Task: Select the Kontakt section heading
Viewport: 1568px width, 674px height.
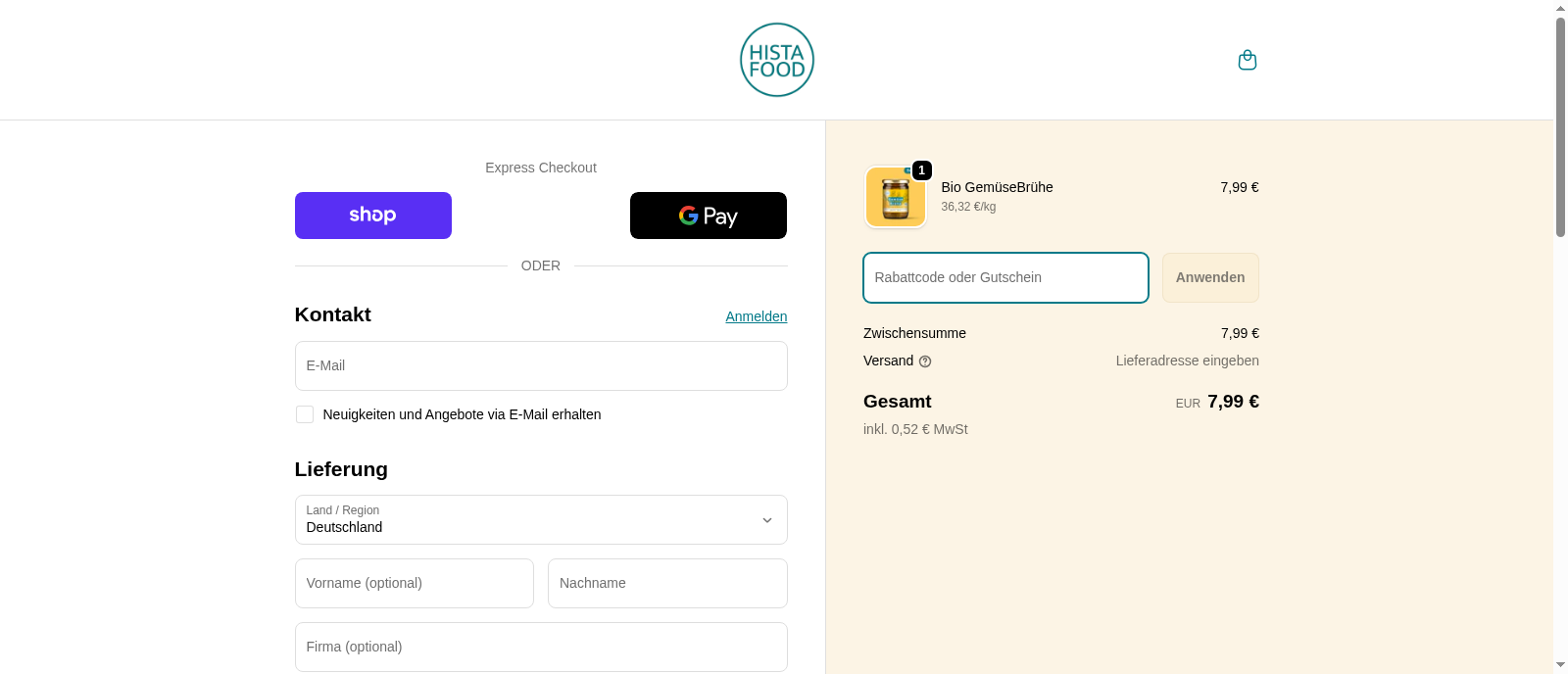Action: pos(332,314)
